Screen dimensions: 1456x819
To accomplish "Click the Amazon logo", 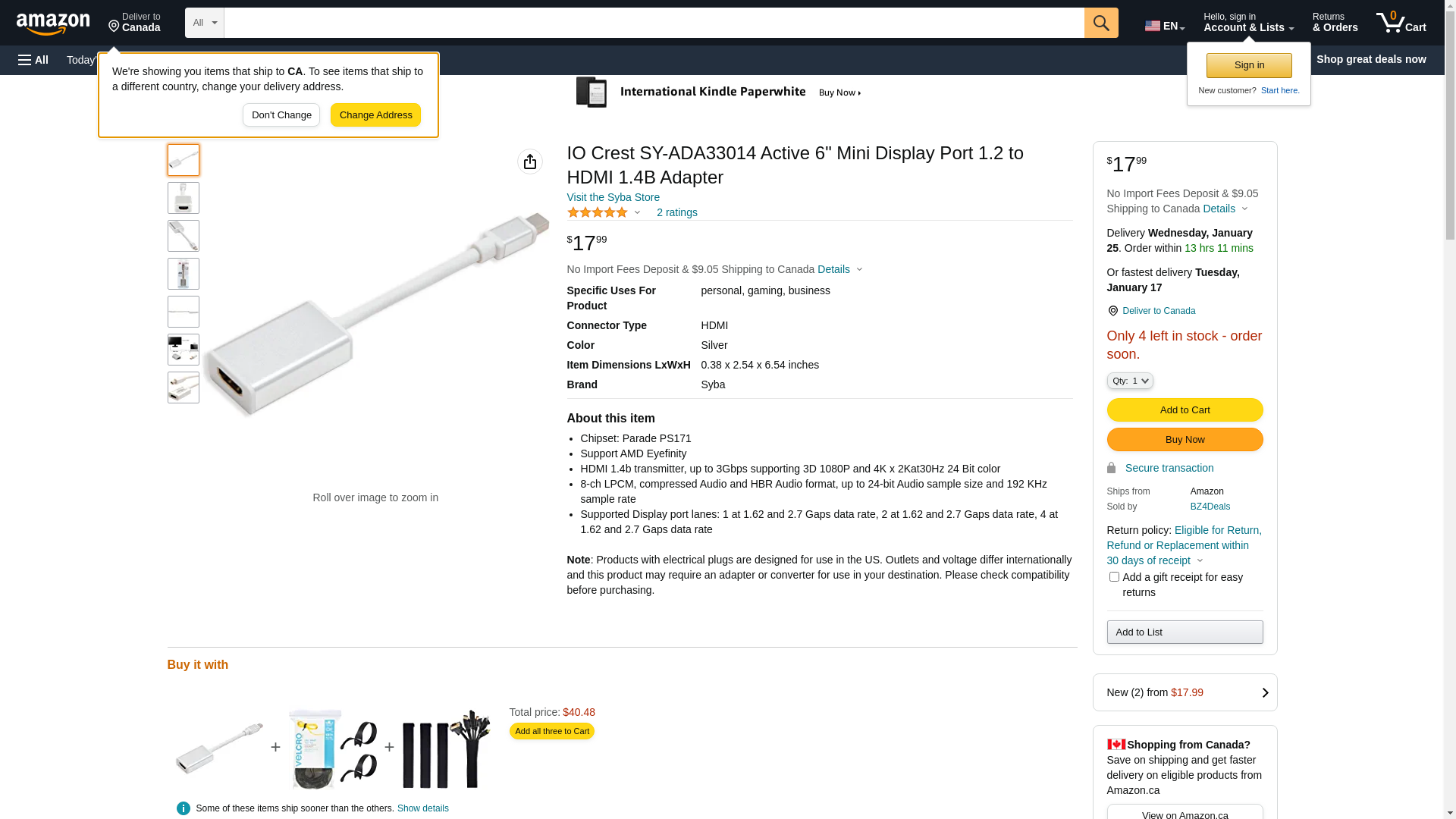I will (x=53, y=24).
